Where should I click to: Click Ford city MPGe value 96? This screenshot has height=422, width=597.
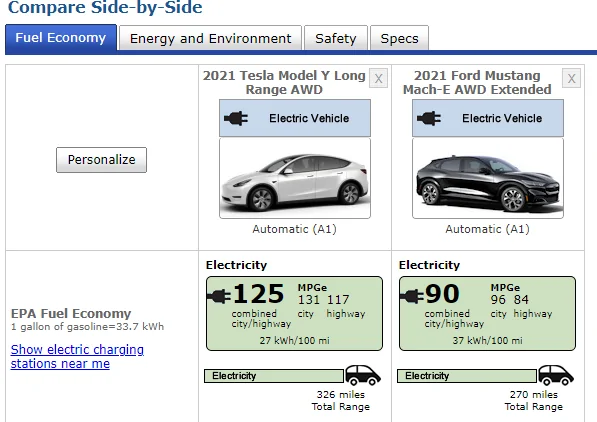click(498, 300)
